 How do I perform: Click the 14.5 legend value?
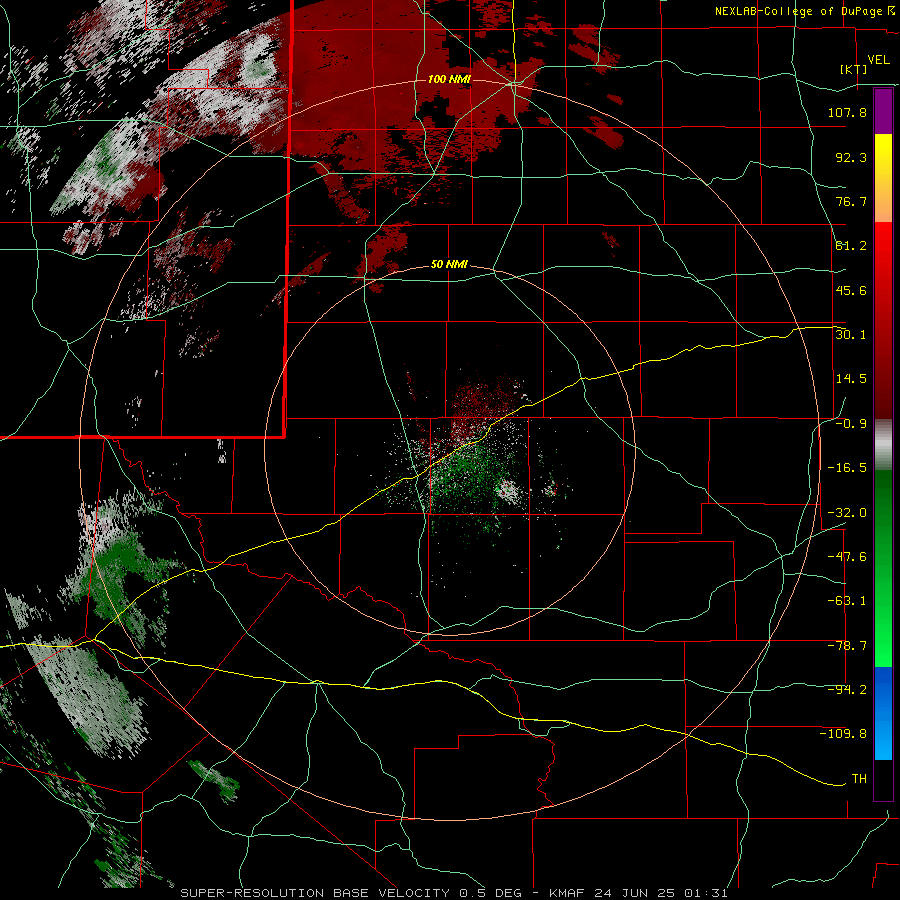click(851, 379)
